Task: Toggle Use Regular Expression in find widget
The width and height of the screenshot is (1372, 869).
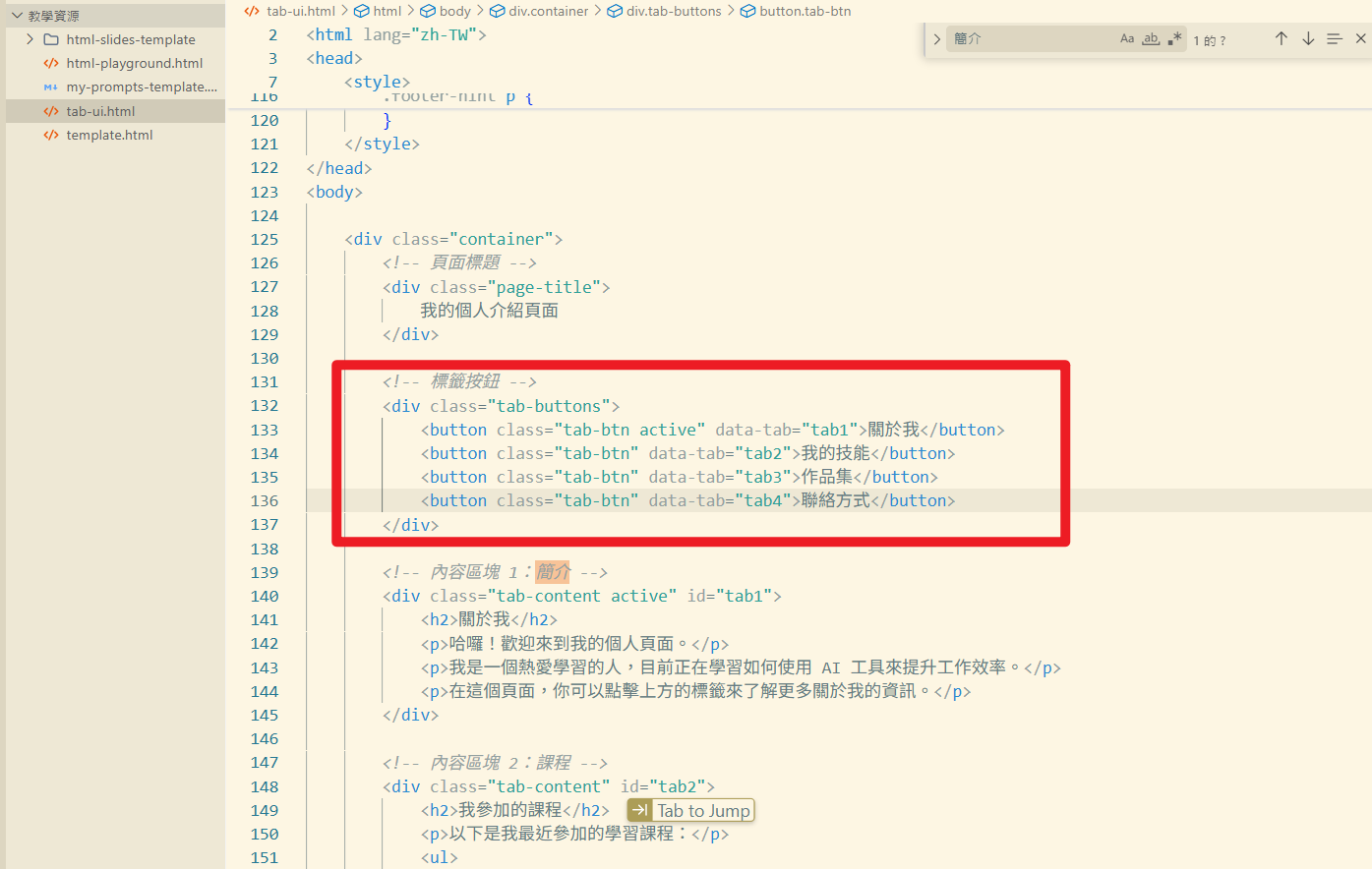Action: tap(1174, 39)
